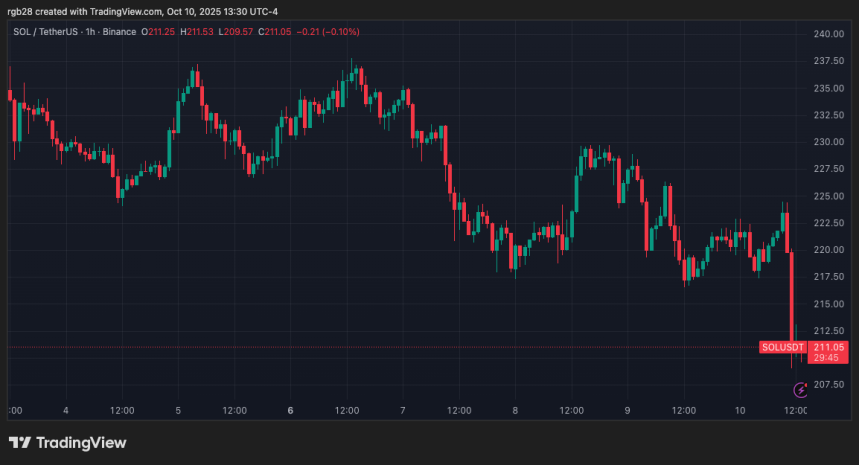This screenshot has height=465, width=859.
Task: Click the 225.00 price axis label
Action: coord(827,196)
